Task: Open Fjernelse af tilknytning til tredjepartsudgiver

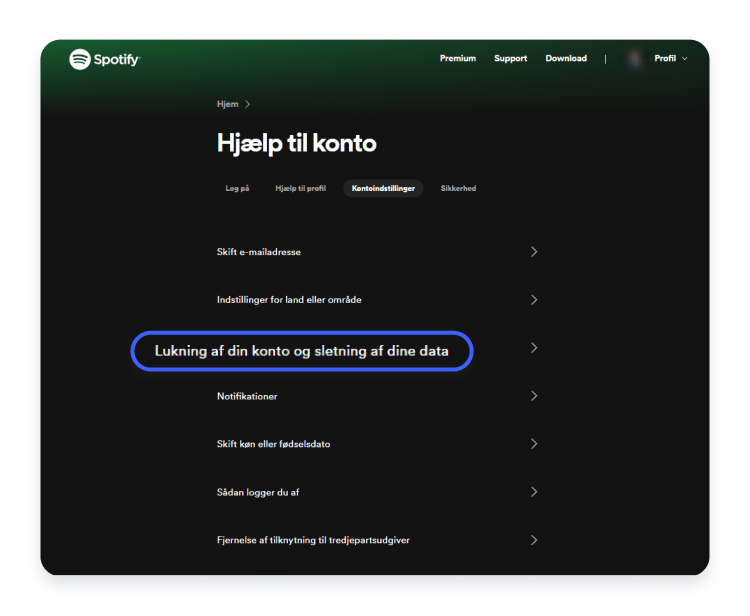Action: tap(313, 540)
